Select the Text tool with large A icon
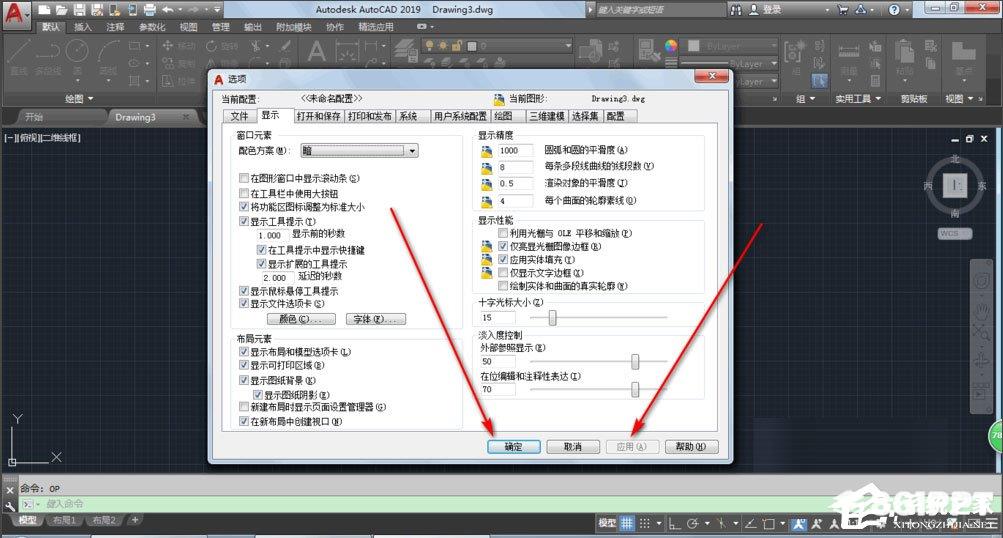This screenshot has height=538, width=1003. [x=317, y=51]
